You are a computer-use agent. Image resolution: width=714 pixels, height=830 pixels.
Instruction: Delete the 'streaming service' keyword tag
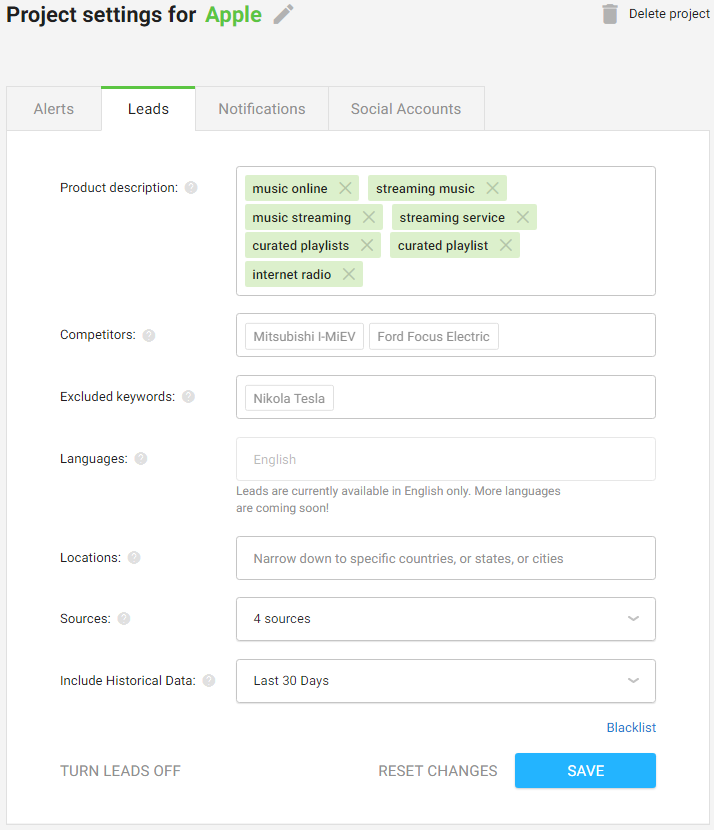click(x=523, y=217)
